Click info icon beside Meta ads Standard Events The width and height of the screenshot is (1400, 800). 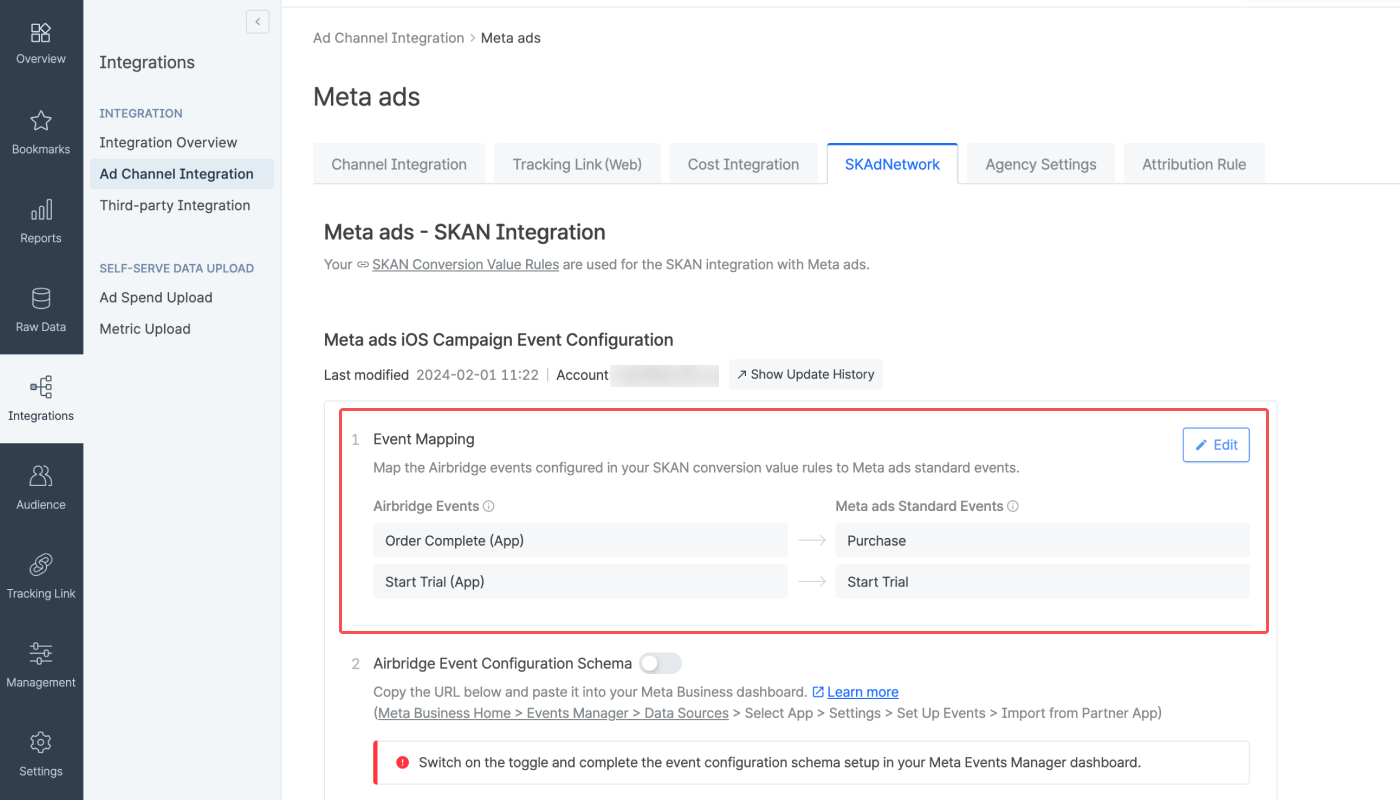1013,506
